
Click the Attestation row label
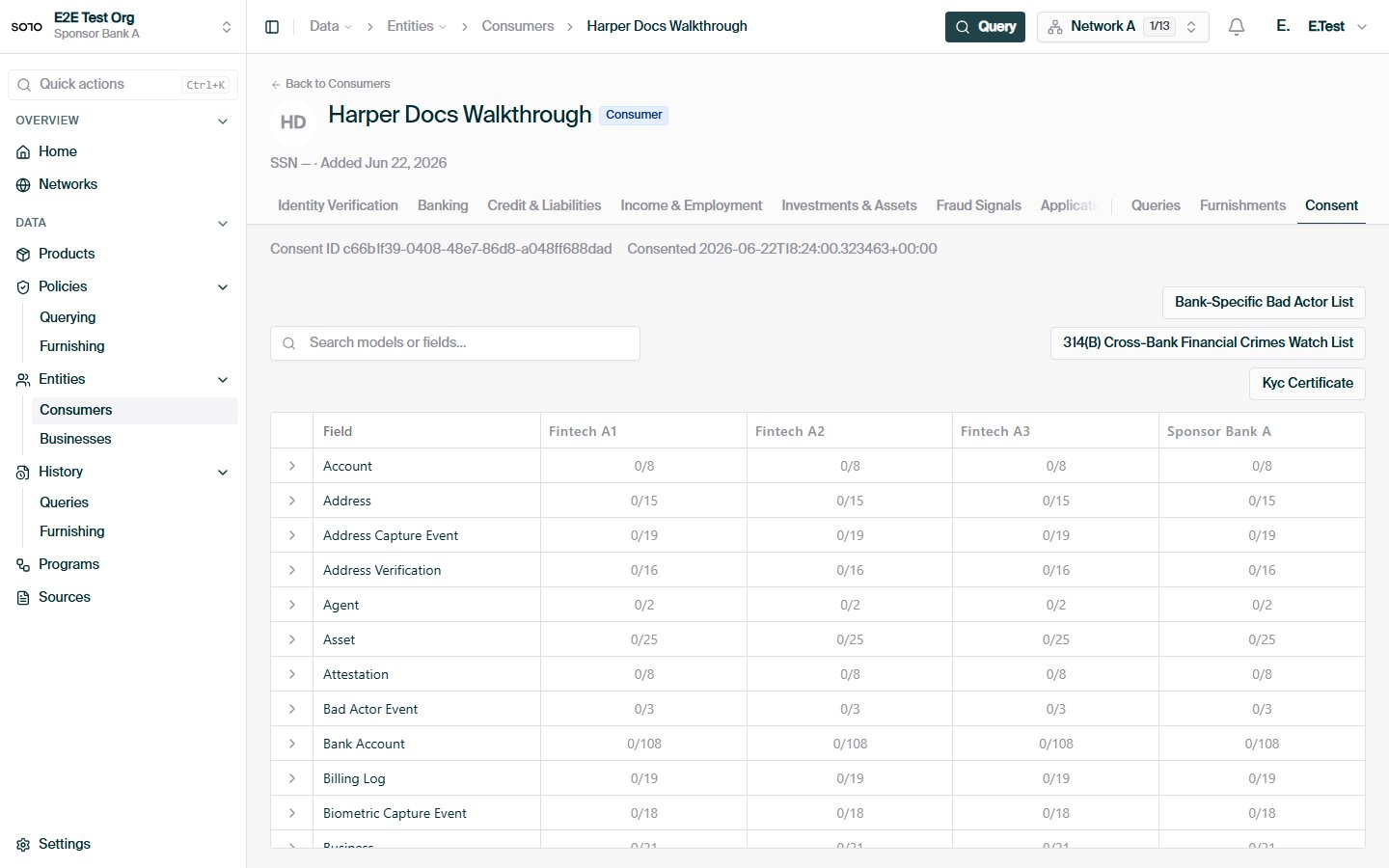pyautogui.click(x=356, y=674)
